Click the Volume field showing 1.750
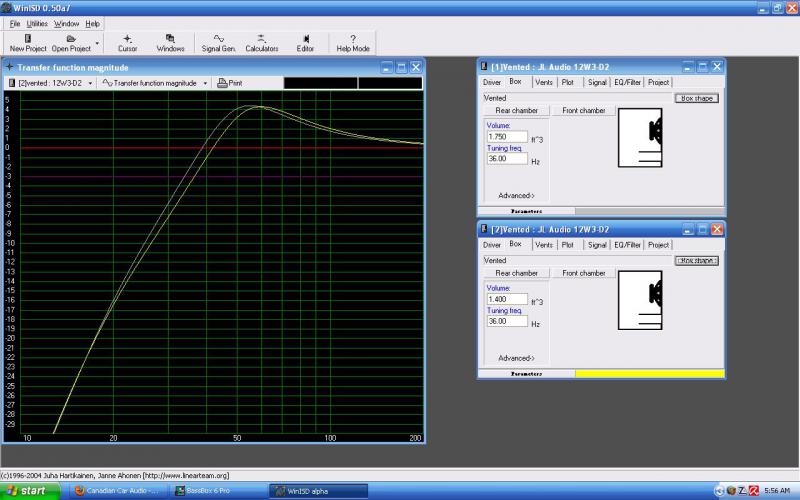The height and width of the screenshot is (500, 800). (507, 136)
